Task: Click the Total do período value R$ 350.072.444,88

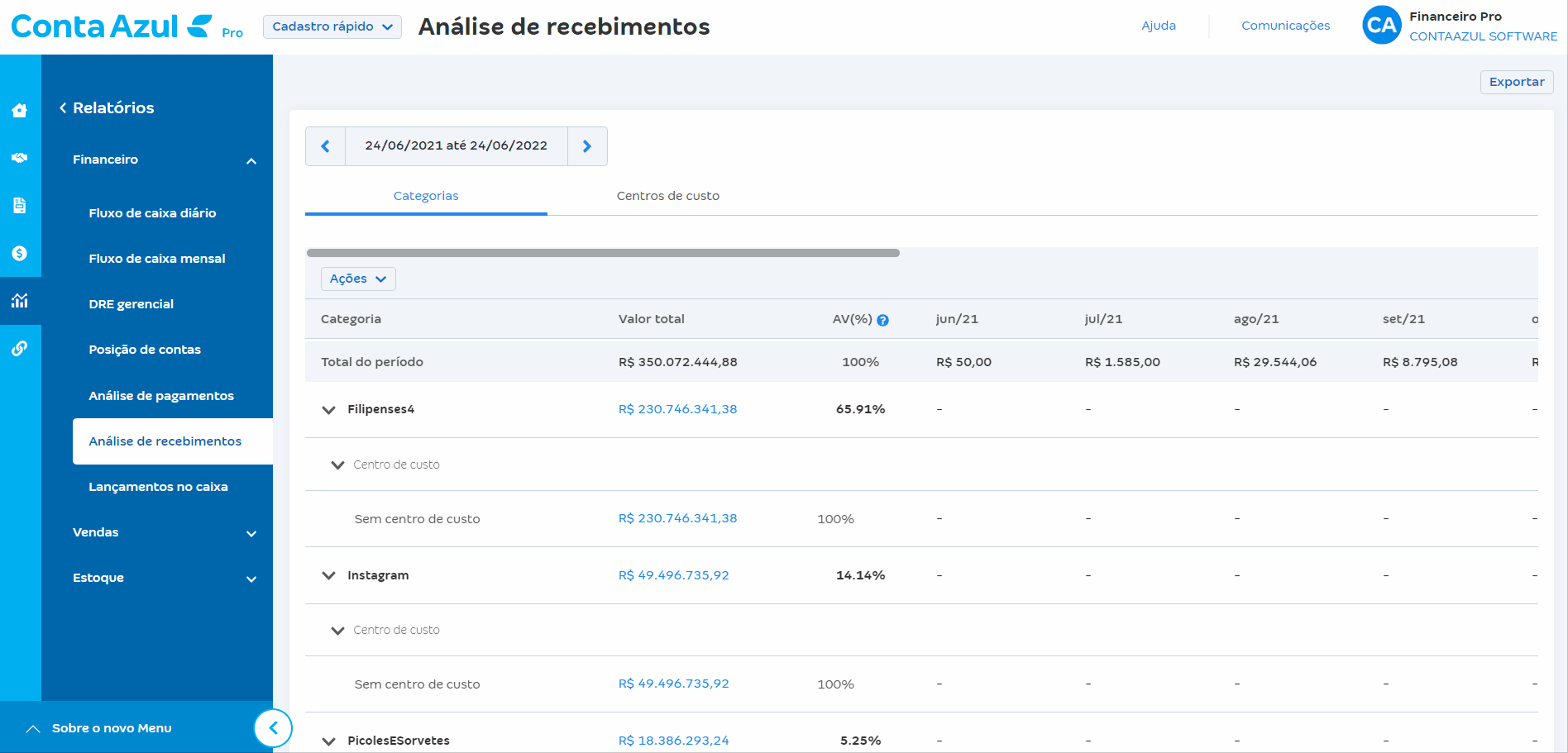Action: (677, 362)
